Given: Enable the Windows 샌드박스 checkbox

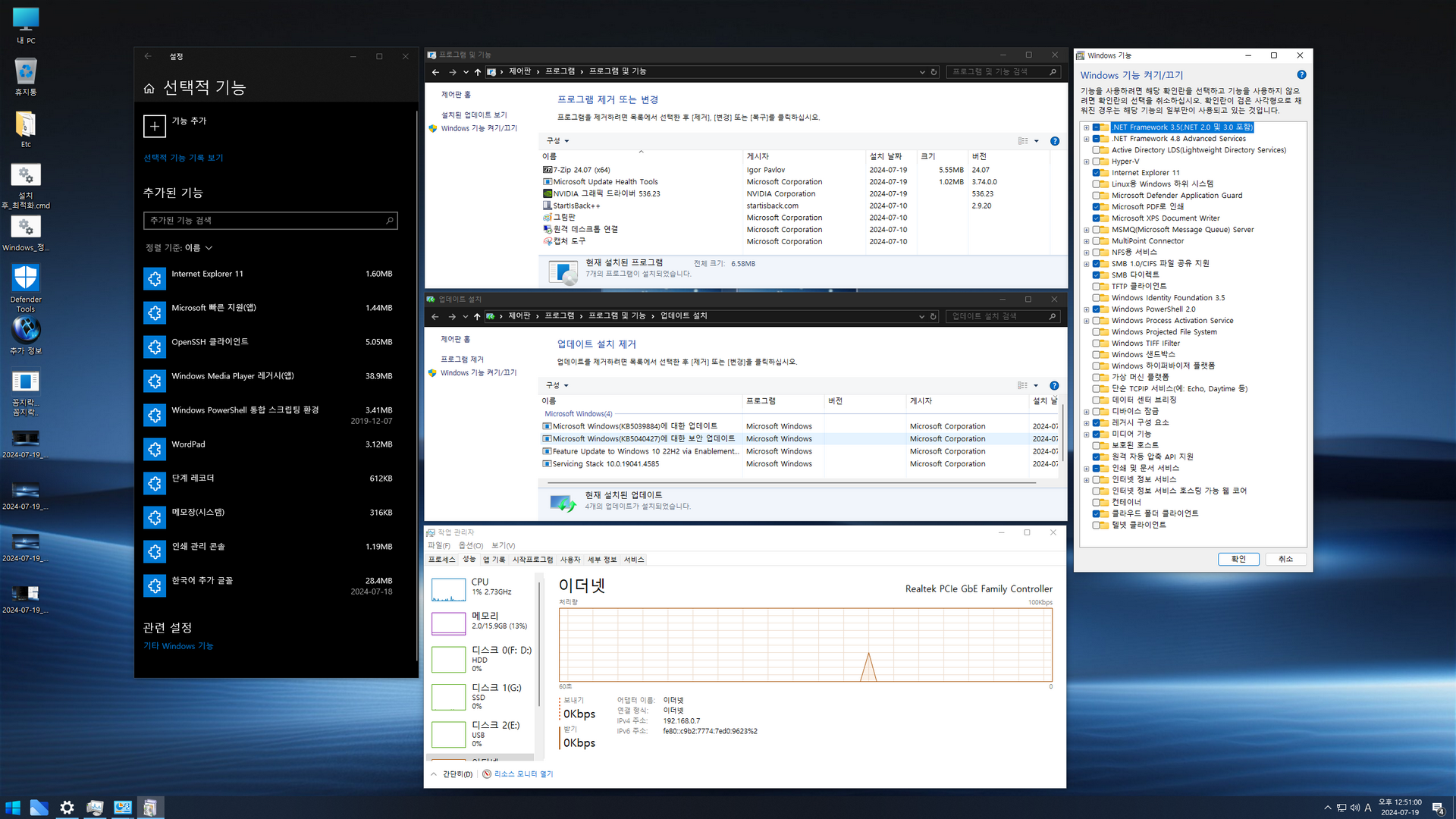Looking at the screenshot, I should click(x=1097, y=355).
